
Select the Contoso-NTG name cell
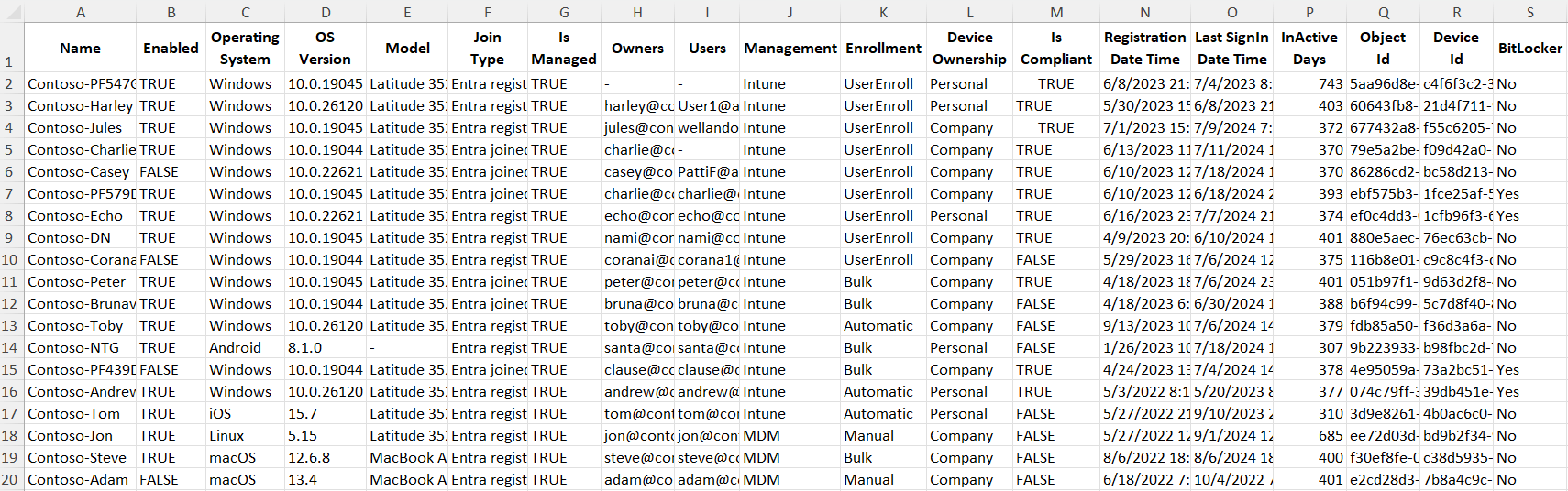tap(81, 347)
